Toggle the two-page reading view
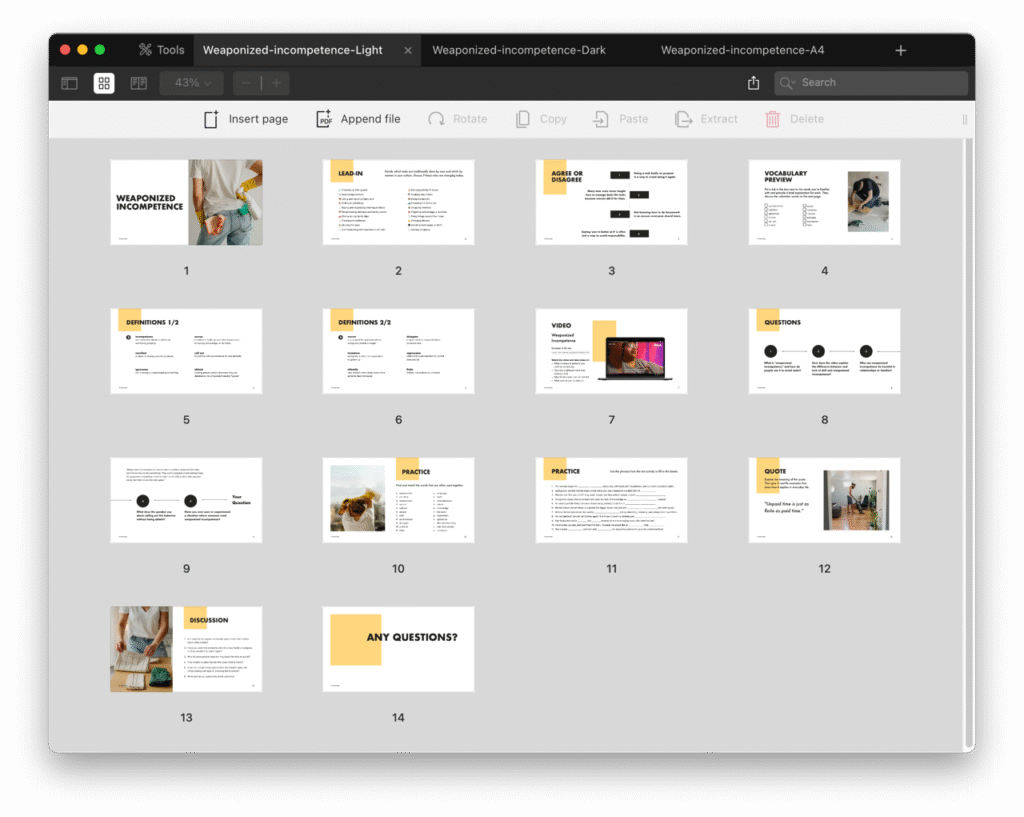The height and width of the screenshot is (817, 1024). pos(138,83)
